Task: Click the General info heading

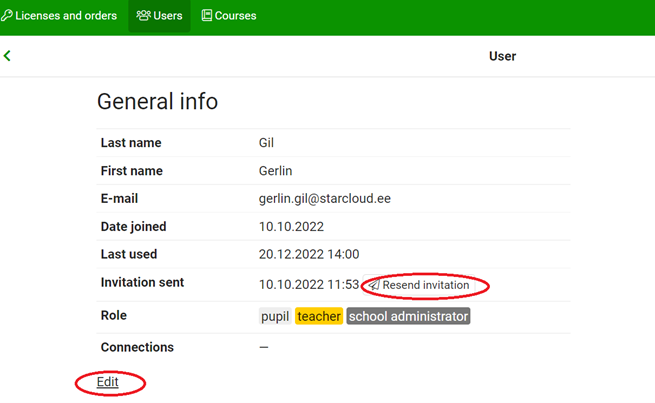Action: (157, 101)
